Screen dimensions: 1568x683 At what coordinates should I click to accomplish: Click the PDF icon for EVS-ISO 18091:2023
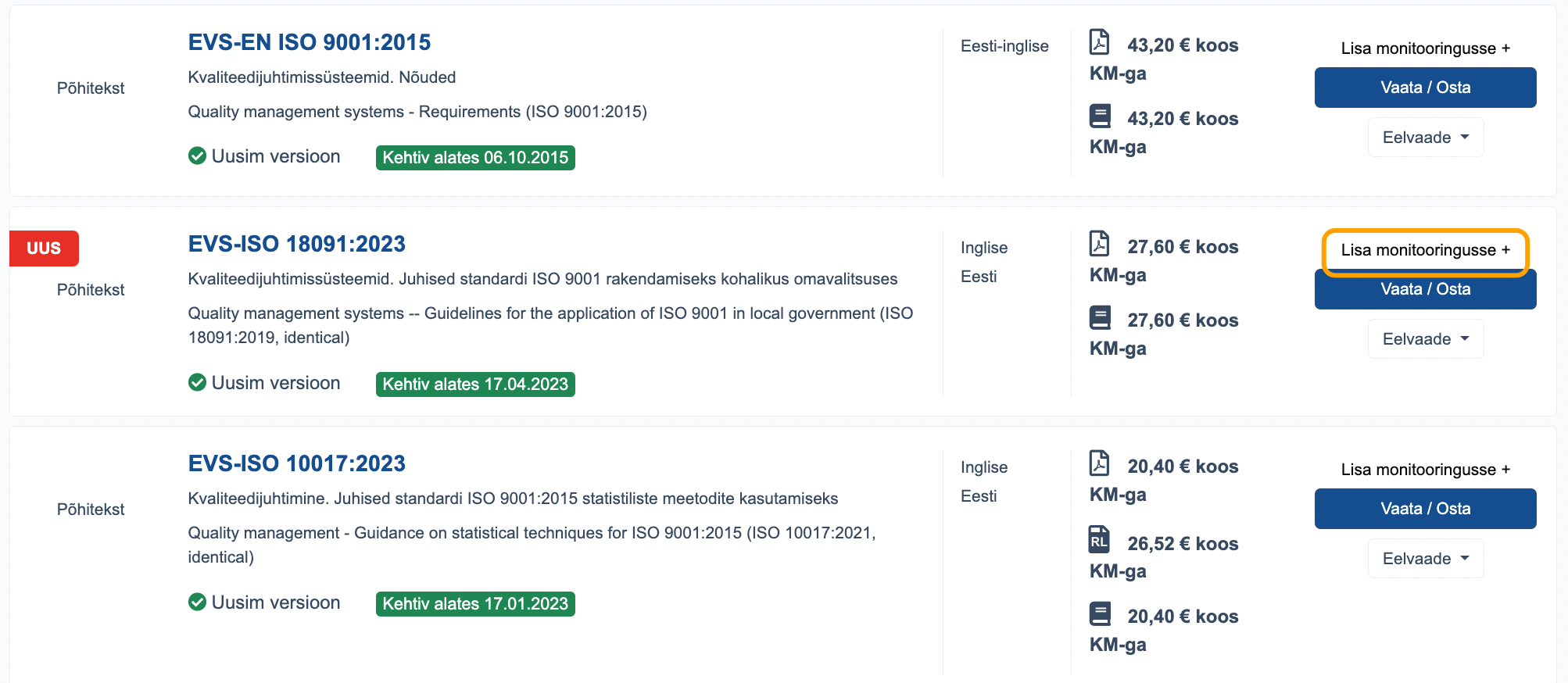(1099, 244)
